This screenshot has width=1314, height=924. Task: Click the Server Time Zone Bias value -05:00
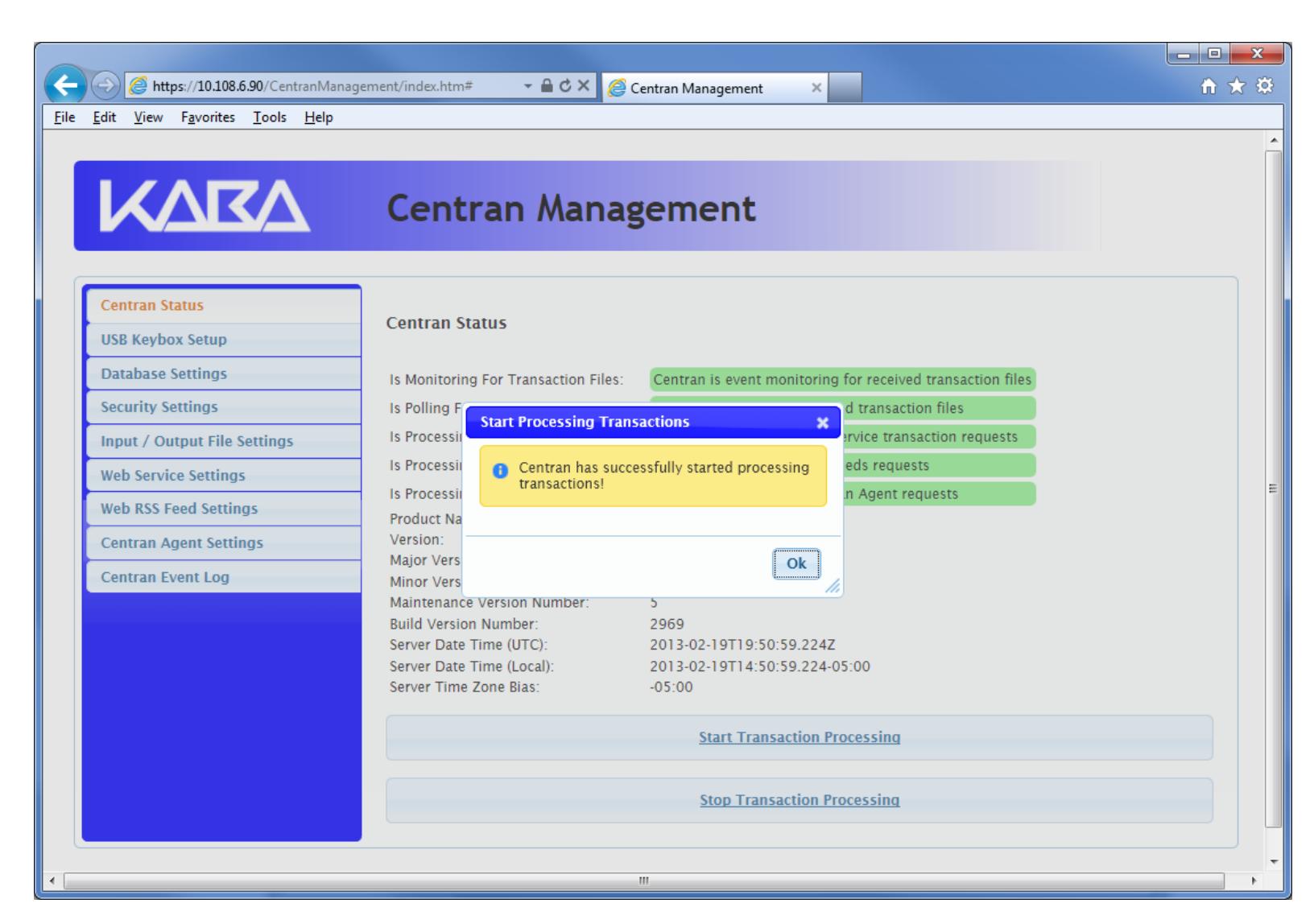click(671, 687)
